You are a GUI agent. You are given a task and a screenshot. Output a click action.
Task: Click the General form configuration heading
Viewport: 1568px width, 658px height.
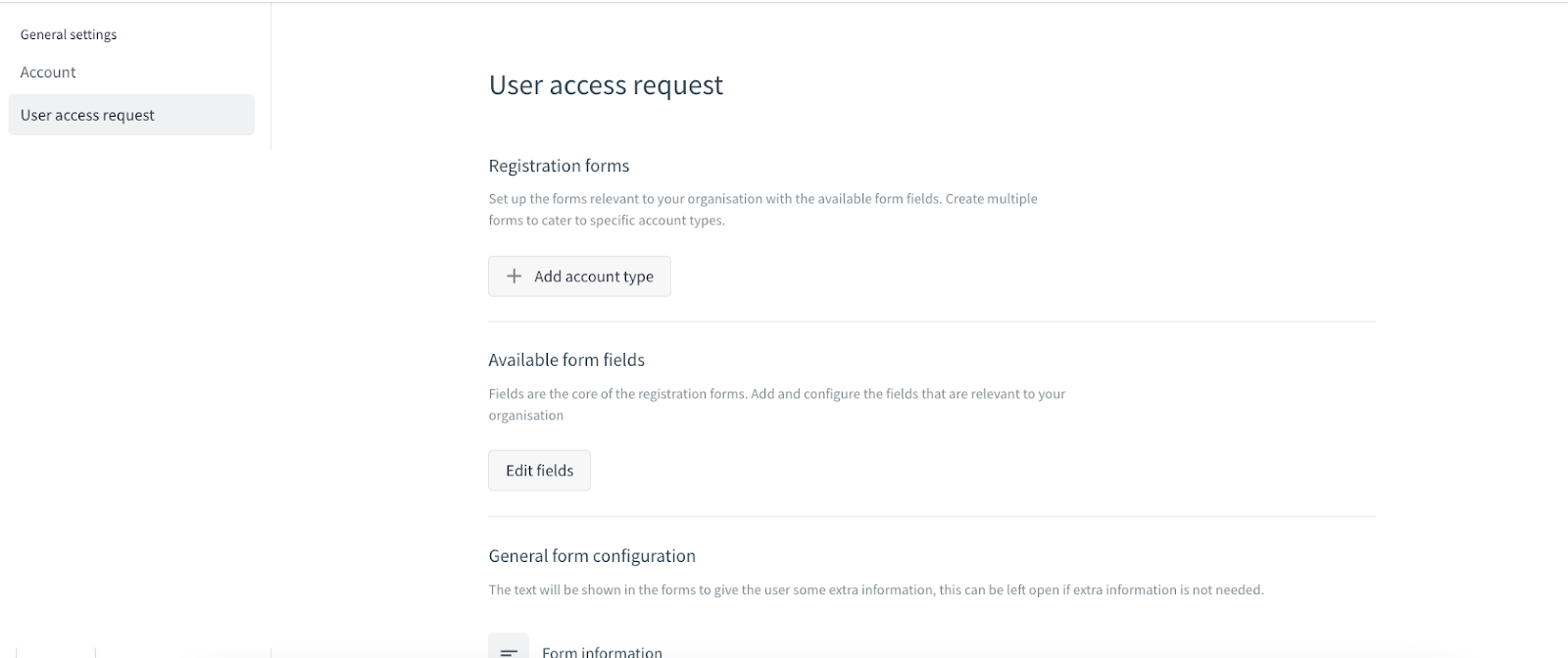coord(592,556)
